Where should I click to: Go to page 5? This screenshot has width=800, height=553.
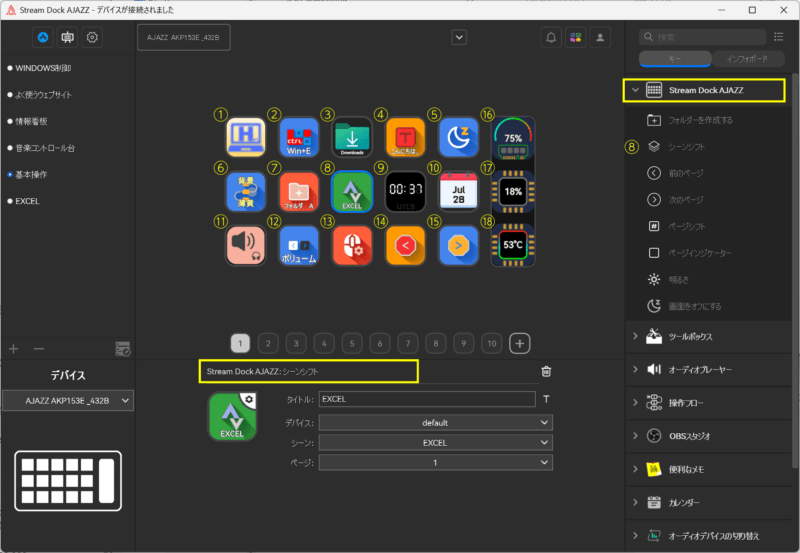click(352, 343)
